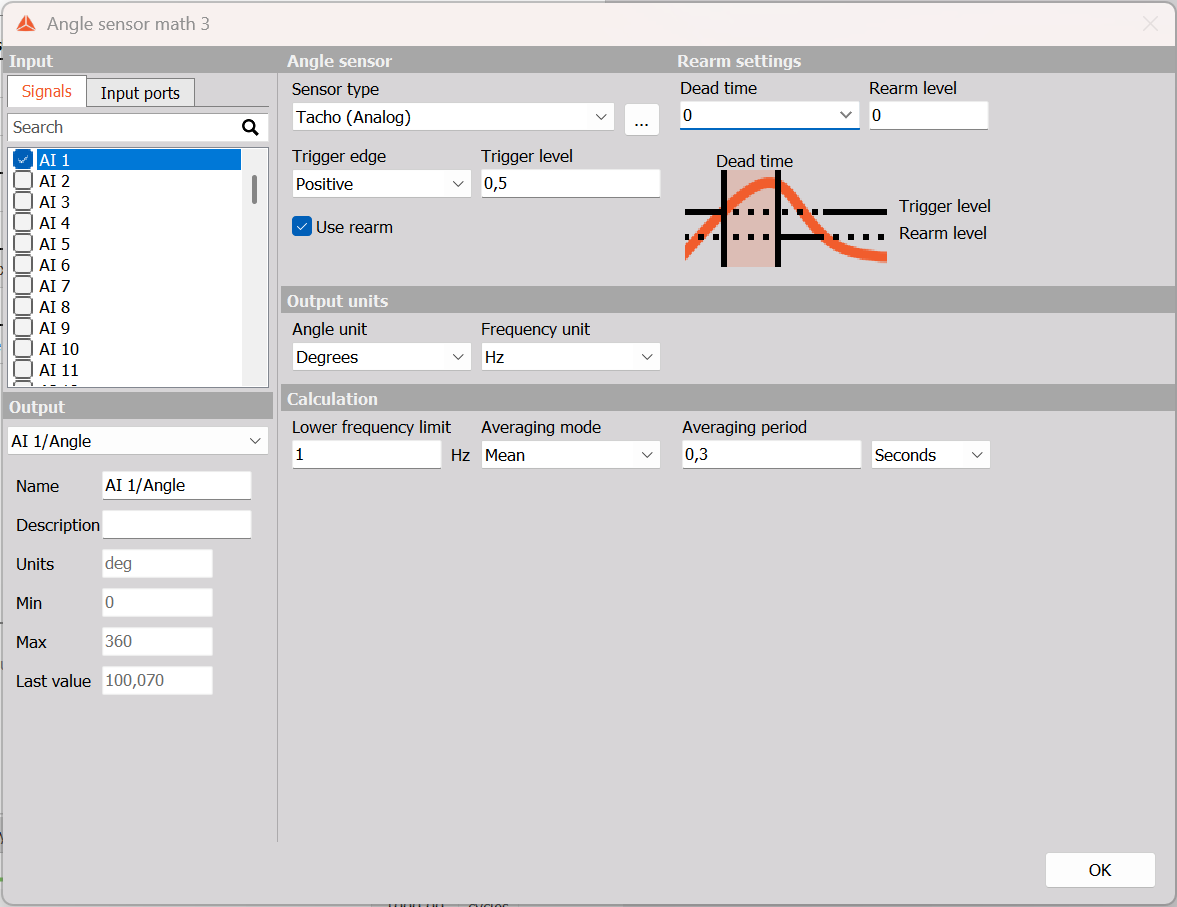1177x907 pixels.
Task: Click the Units deg field
Action: coord(157,563)
